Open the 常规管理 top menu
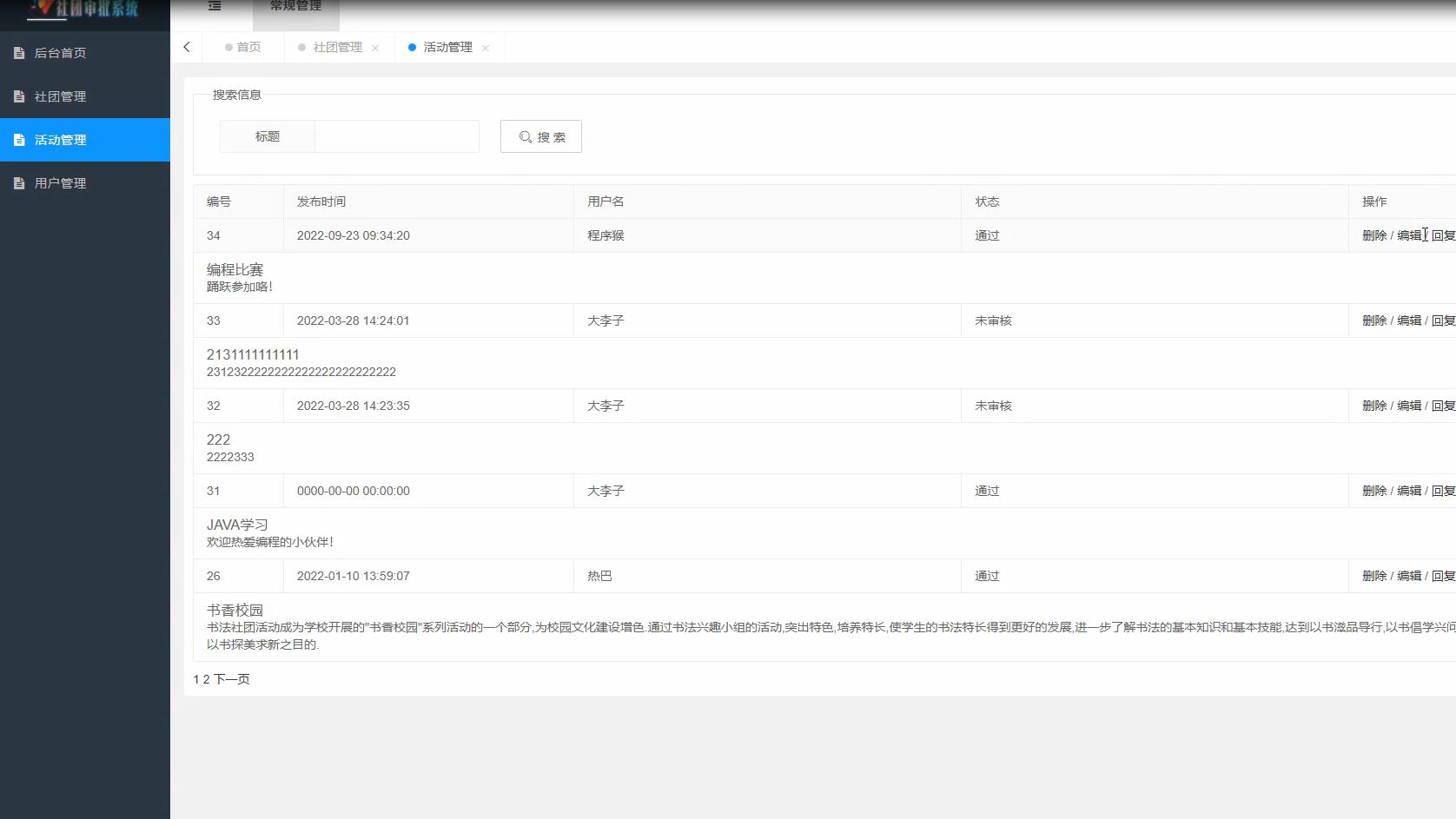This screenshot has width=1456, height=819. coord(296,7)
